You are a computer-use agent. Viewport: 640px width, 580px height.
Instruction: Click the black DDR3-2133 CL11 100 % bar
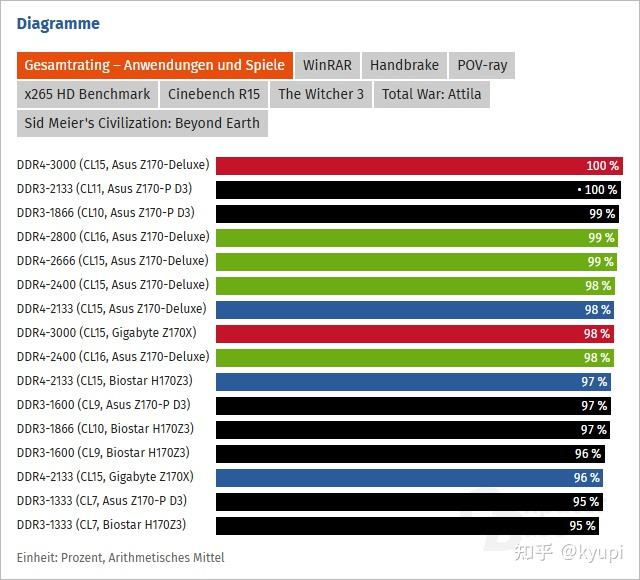[x=418, y=190]
